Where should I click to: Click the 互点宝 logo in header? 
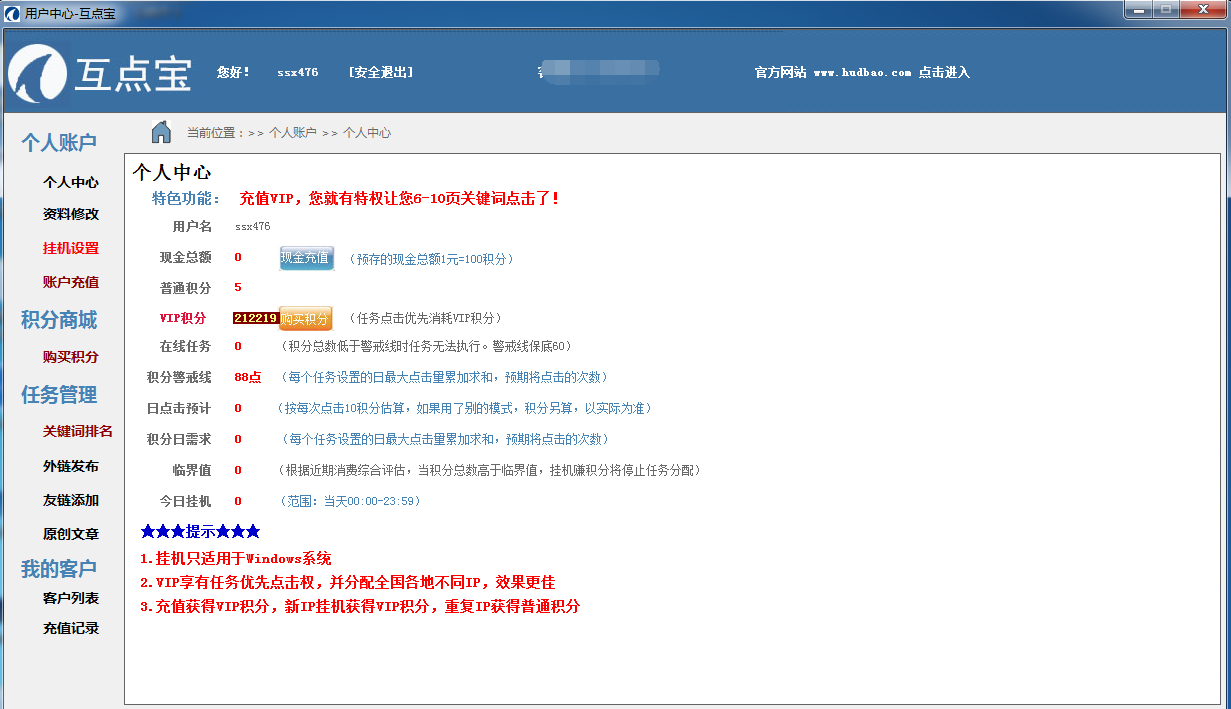[100, 73]
